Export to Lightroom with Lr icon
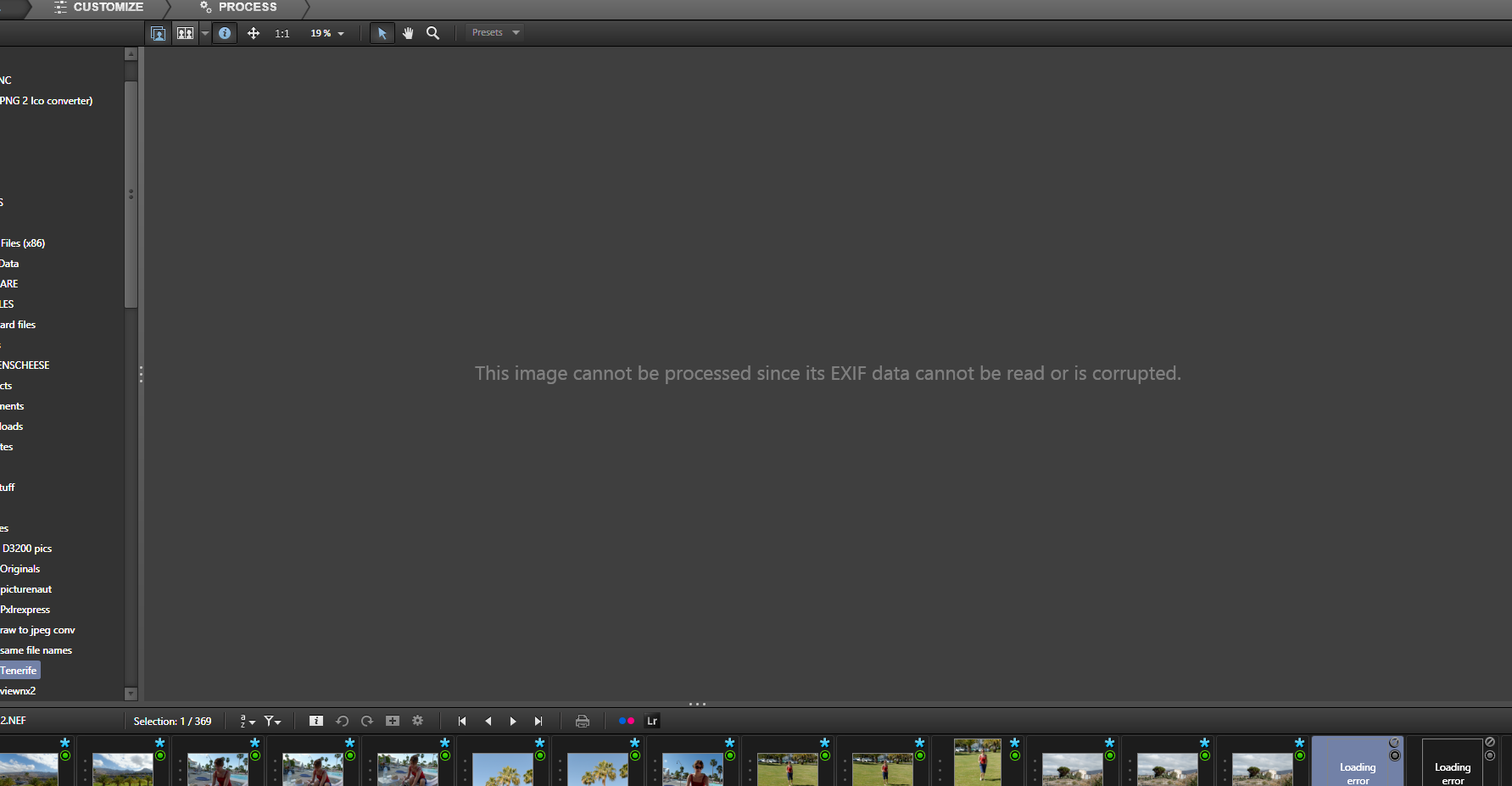 (652, 722)
